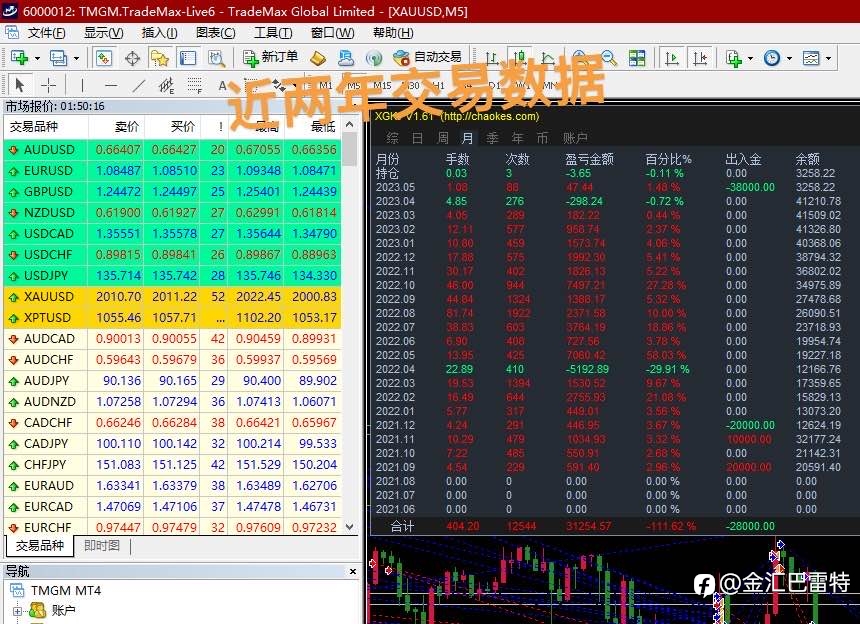
Task: Switch chart to candlestick style
Action: tap(519, 58)
